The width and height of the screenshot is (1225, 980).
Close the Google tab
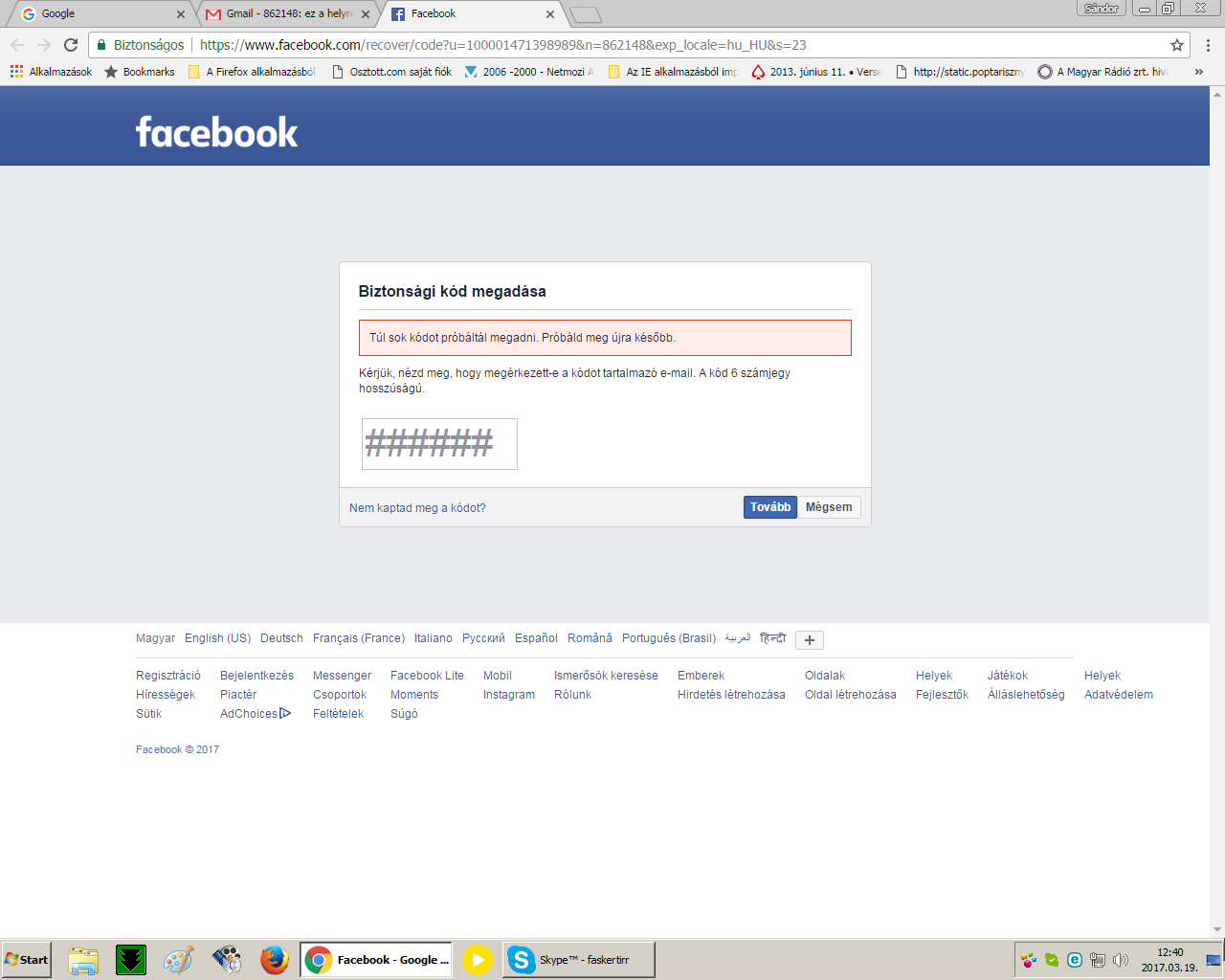coord(181,14)
